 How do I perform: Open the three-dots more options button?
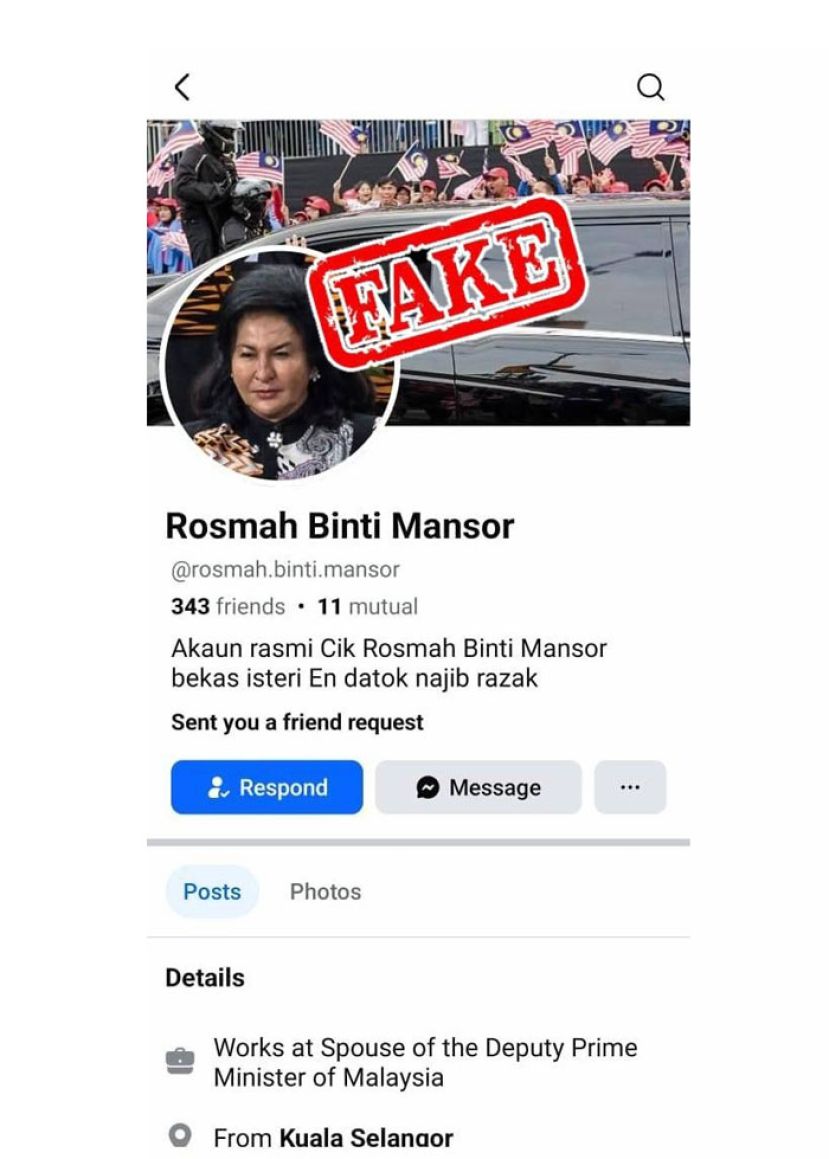pos(630,787)
